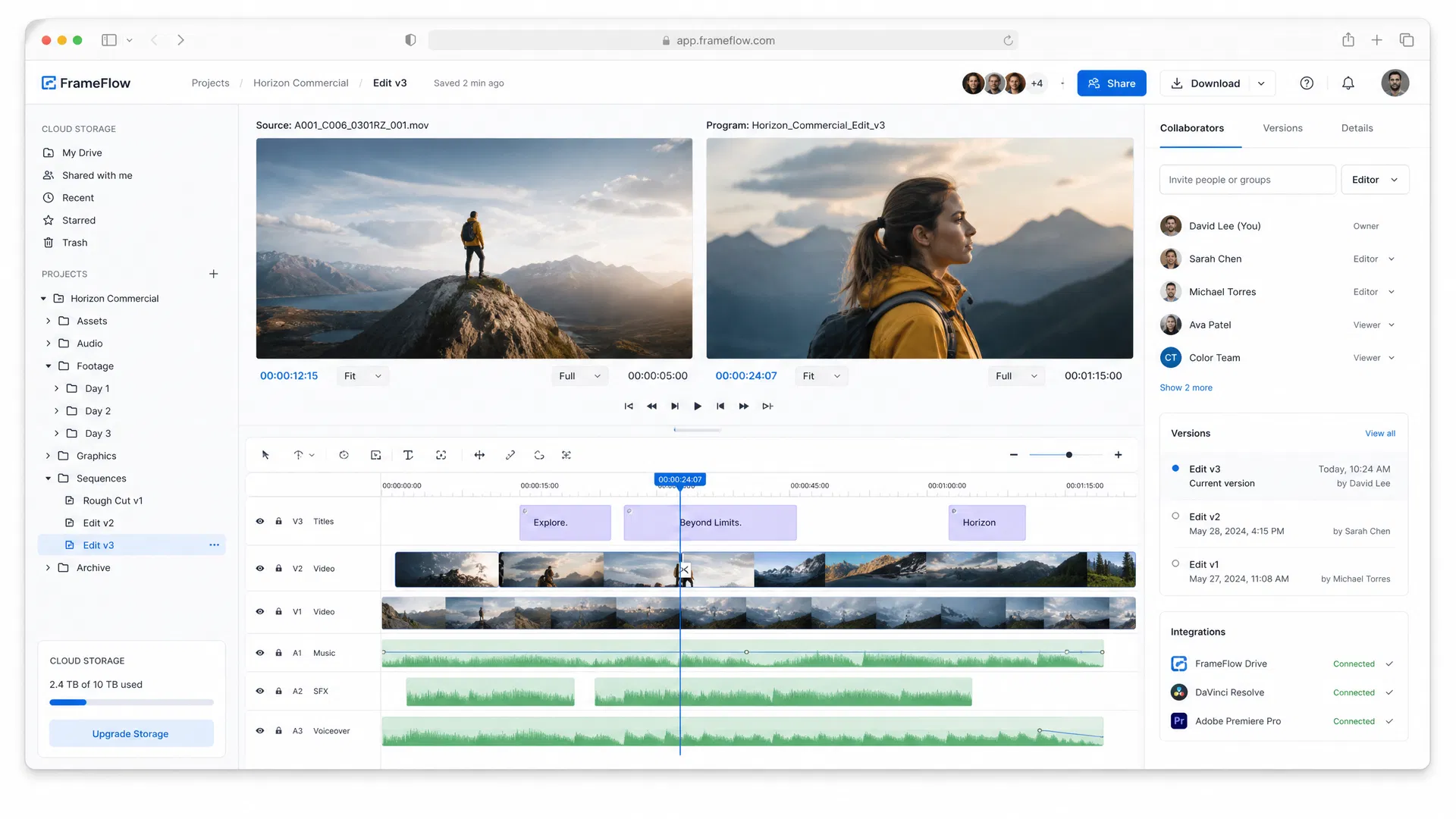This screenshot has height=819, width=1456.
Task: Open the user profile avatar at top right
Action: [x=1395, y=83]
